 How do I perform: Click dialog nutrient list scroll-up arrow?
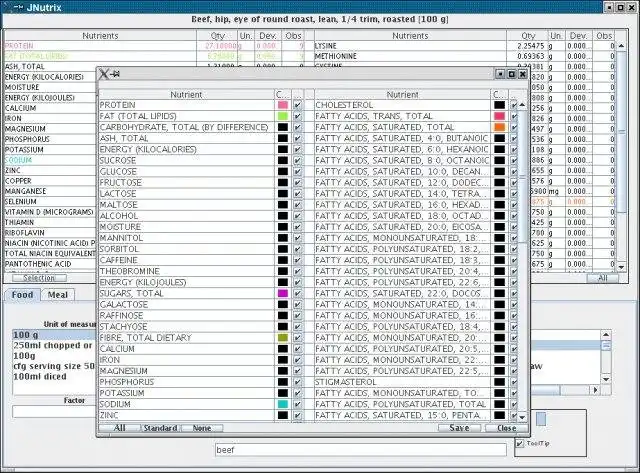coord(522,105)
